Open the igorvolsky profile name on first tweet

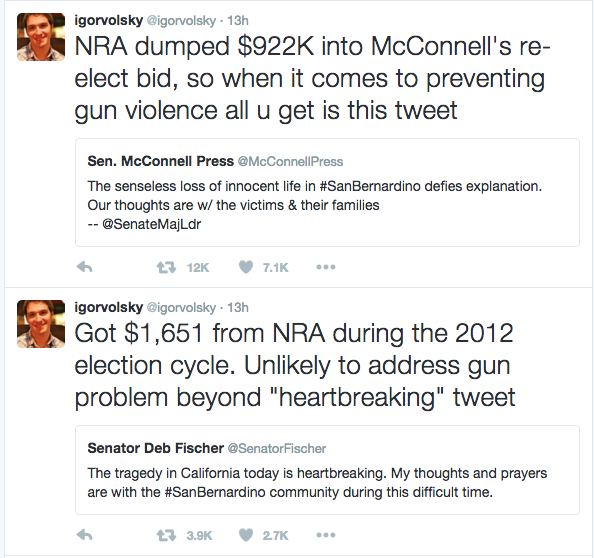pyautogui.click(x=109, y=20)
